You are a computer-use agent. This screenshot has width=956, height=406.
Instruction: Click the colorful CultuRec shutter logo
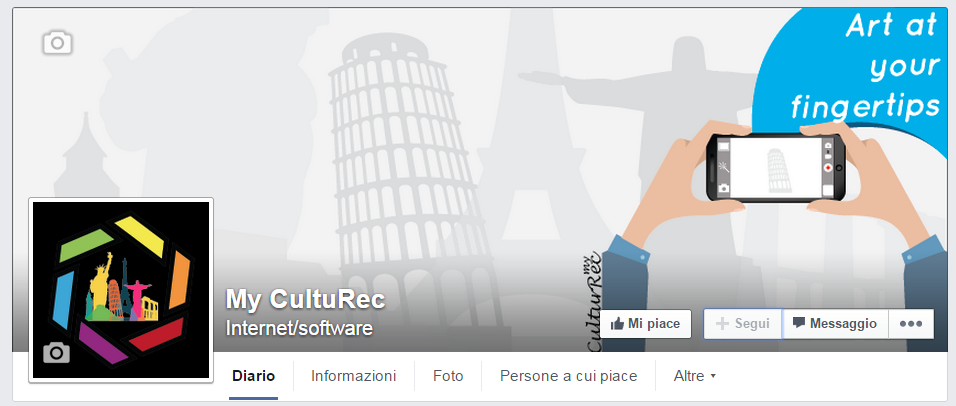pos(121,290)
